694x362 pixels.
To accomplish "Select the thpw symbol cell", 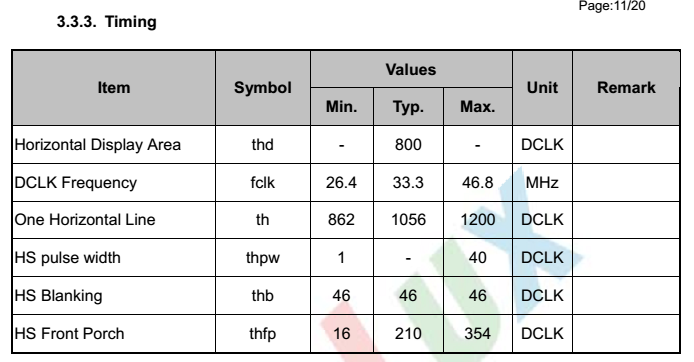I will (x=262, y=258).
